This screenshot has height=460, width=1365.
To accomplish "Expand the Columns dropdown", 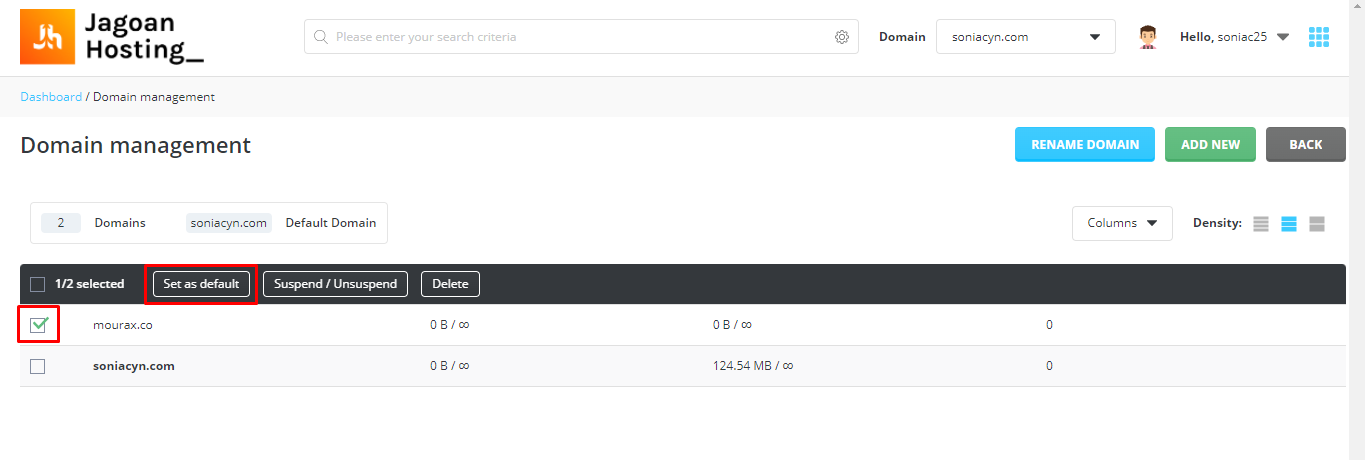I will point(1122,223).
